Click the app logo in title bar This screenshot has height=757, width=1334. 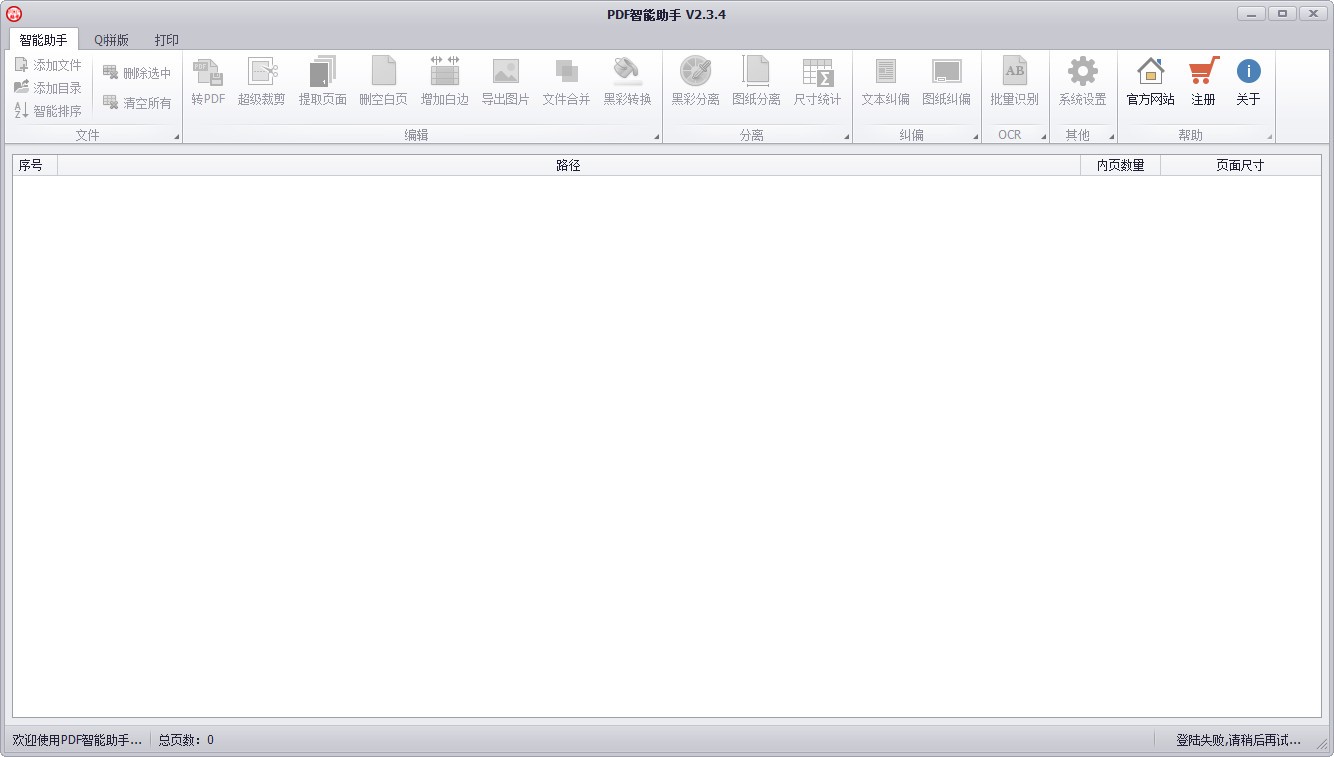[14, 14]
